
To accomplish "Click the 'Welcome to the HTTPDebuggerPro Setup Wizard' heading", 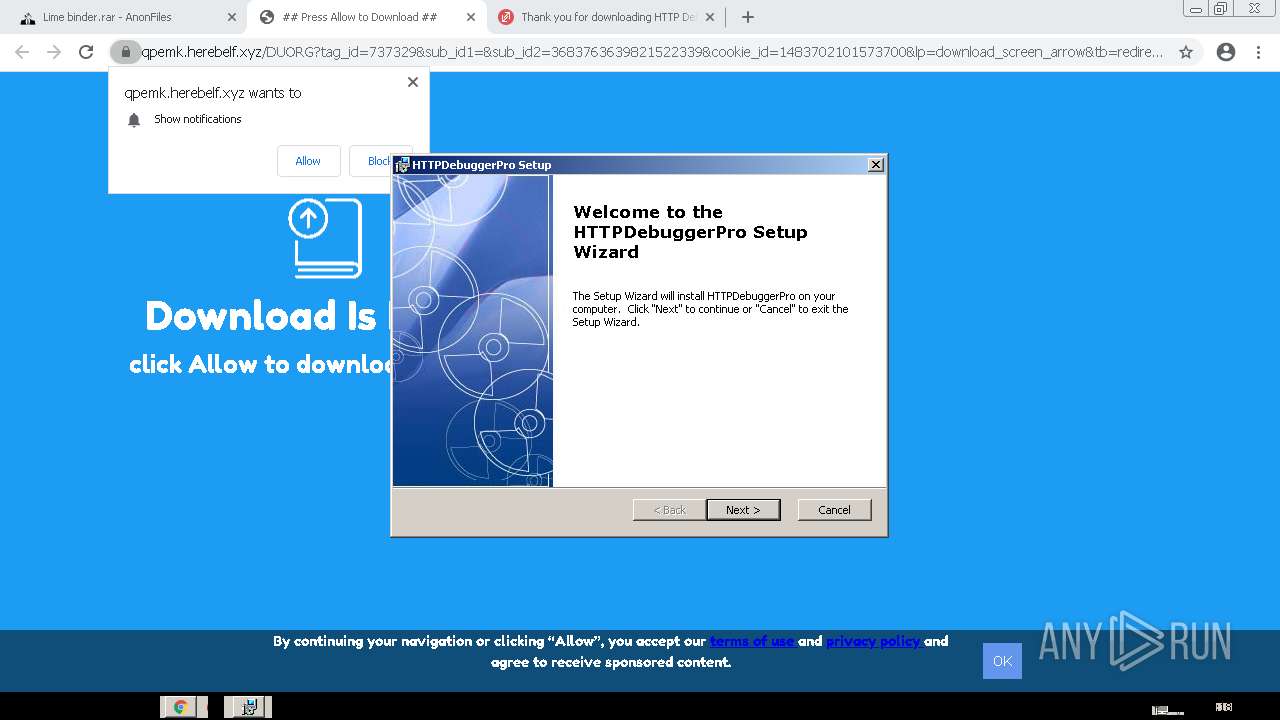I will [690, 232].
